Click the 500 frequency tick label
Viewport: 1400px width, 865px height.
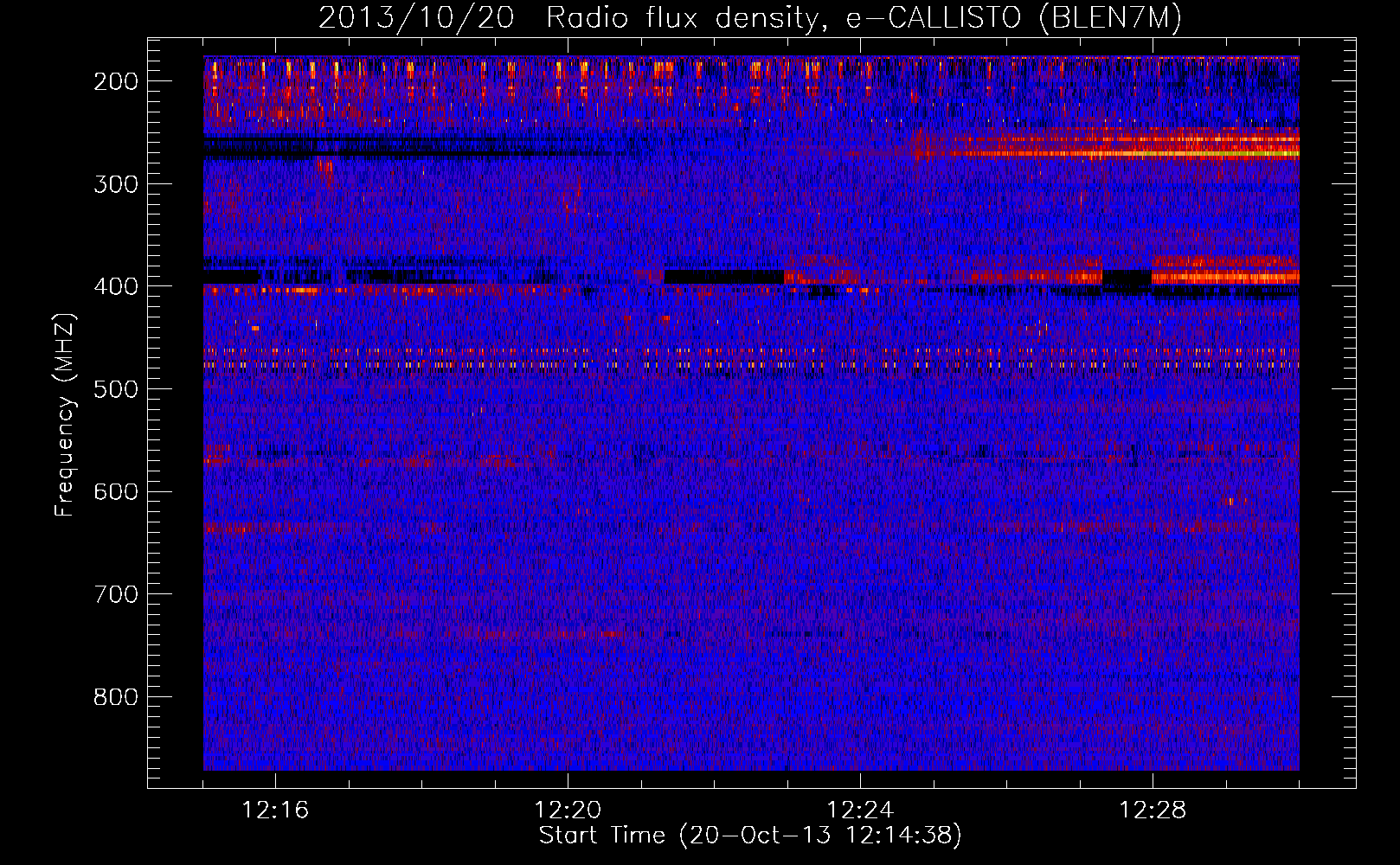[116, 389]
